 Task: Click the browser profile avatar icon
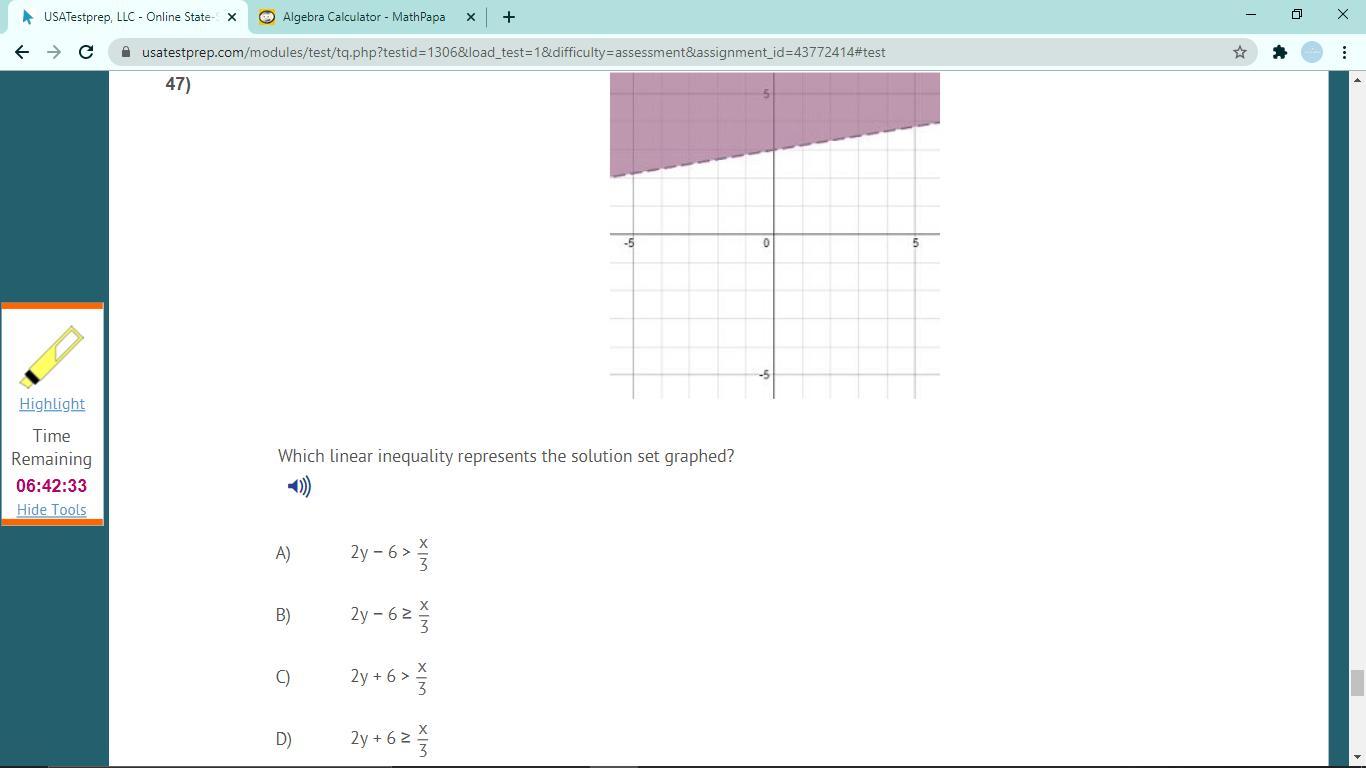[1311, 52]
